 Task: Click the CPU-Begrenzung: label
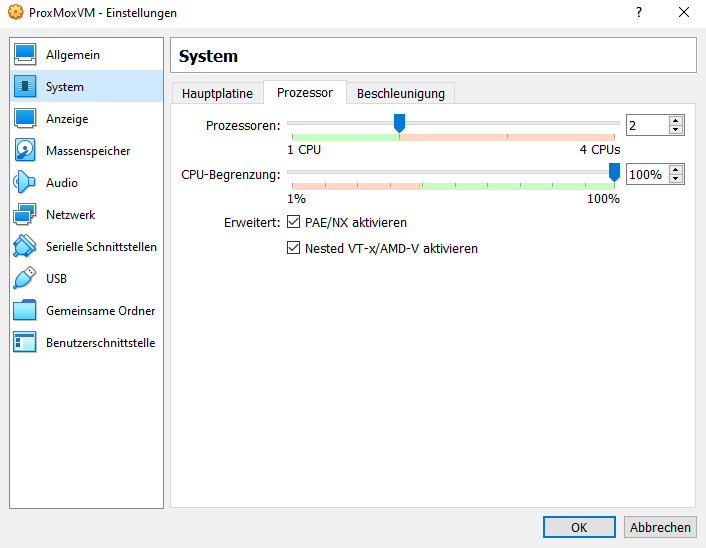(x=231, y=175)
